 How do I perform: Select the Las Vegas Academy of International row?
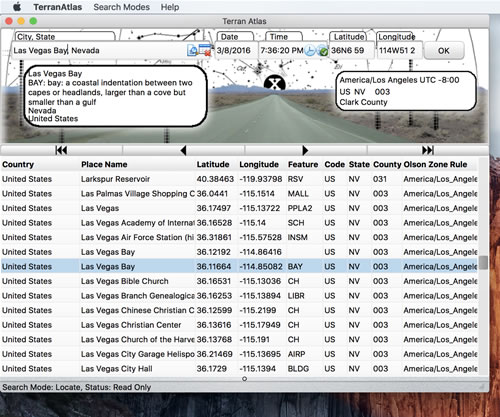point(239,223)
